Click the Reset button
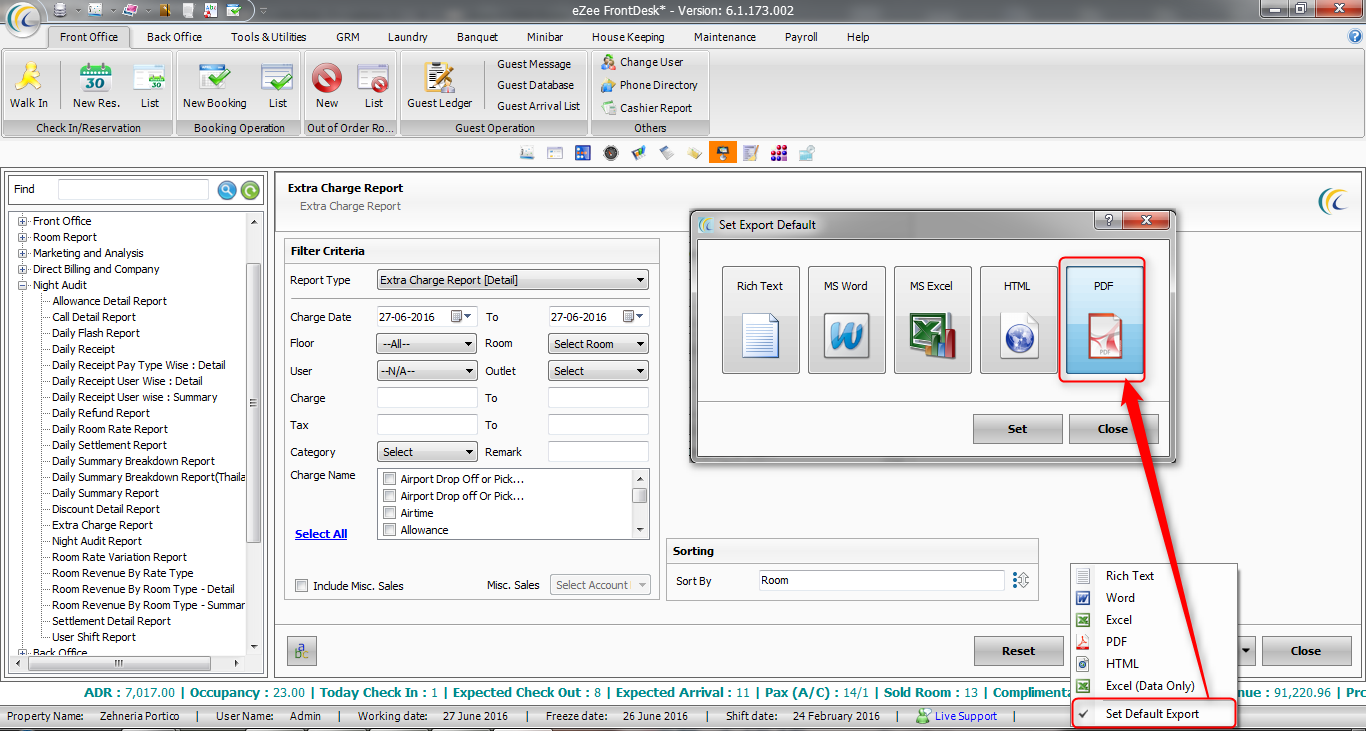 (x=1018, y=651)
